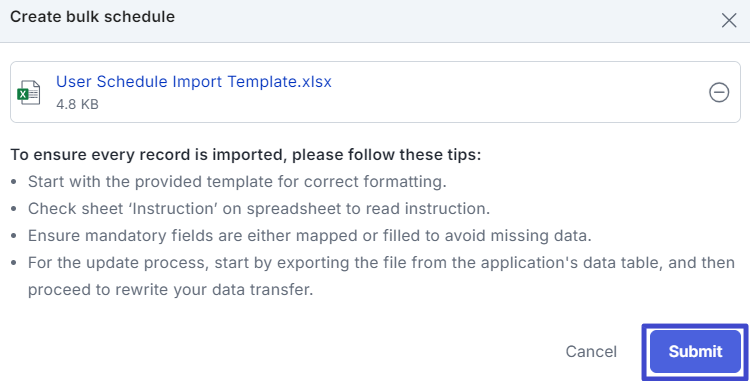Click the bullet before 'For the update process'
The image size is (750, 381).
(13, 263)
